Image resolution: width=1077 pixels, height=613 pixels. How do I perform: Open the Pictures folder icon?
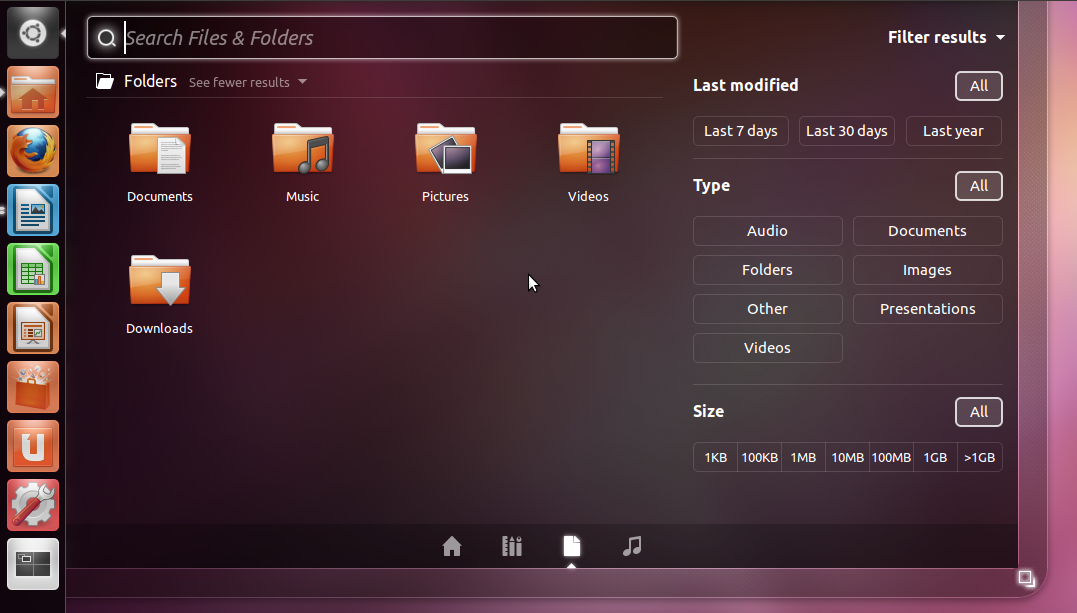[x=445, y=150]
